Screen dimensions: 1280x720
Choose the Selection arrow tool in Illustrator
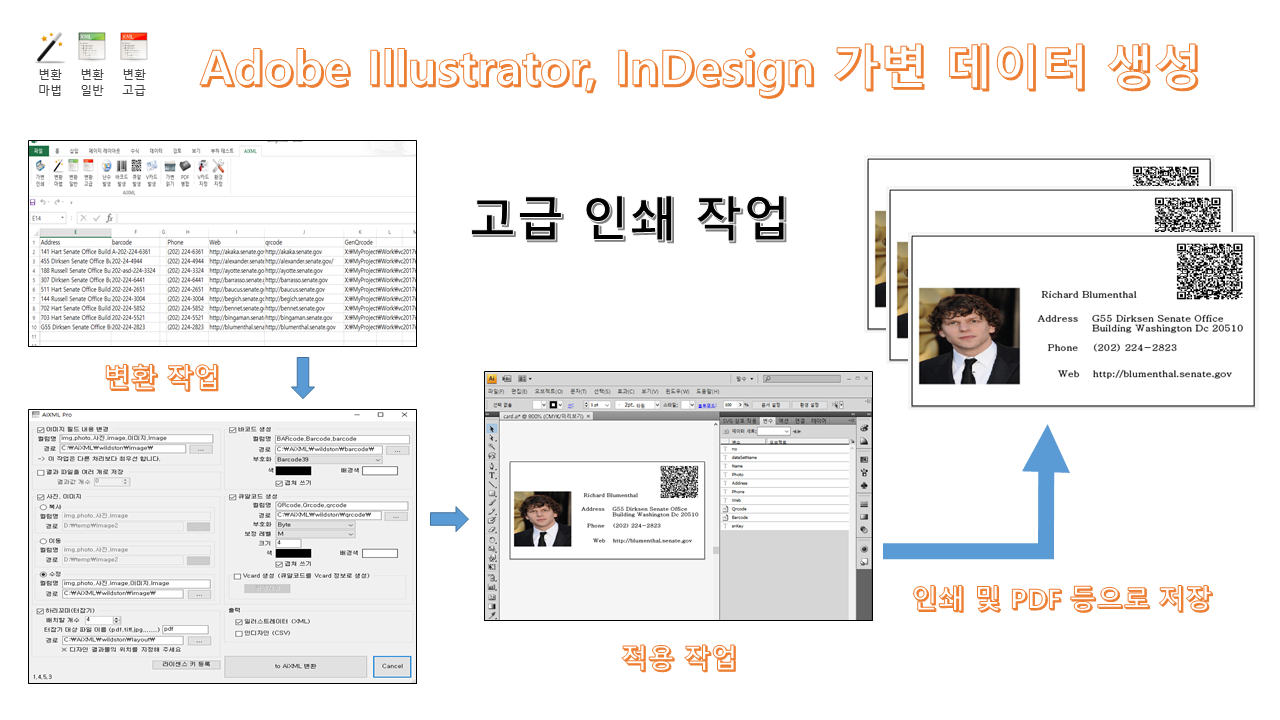(491, 429)
